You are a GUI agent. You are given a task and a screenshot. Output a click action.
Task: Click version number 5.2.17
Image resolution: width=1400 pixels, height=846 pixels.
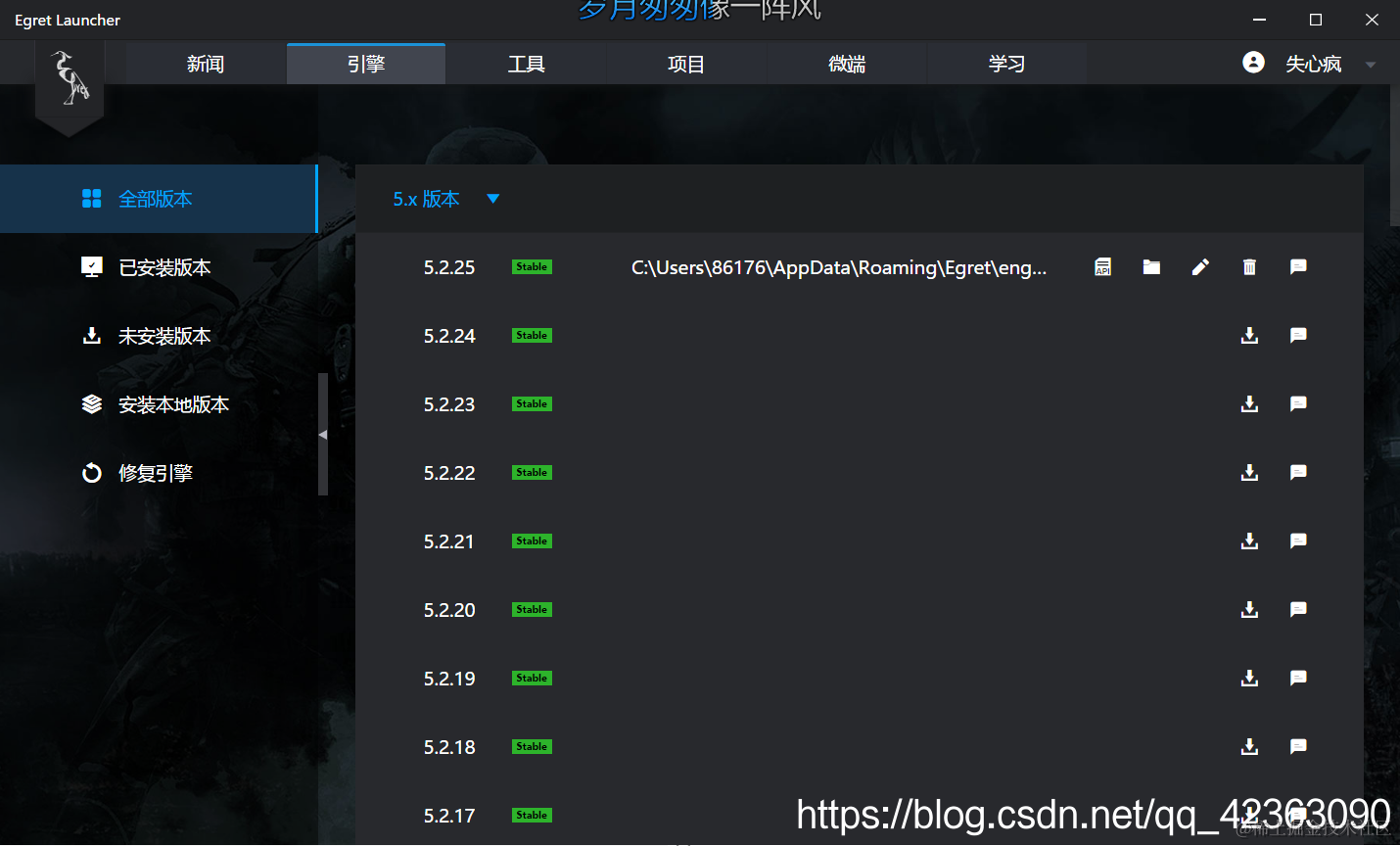click(x=449, y=816)
